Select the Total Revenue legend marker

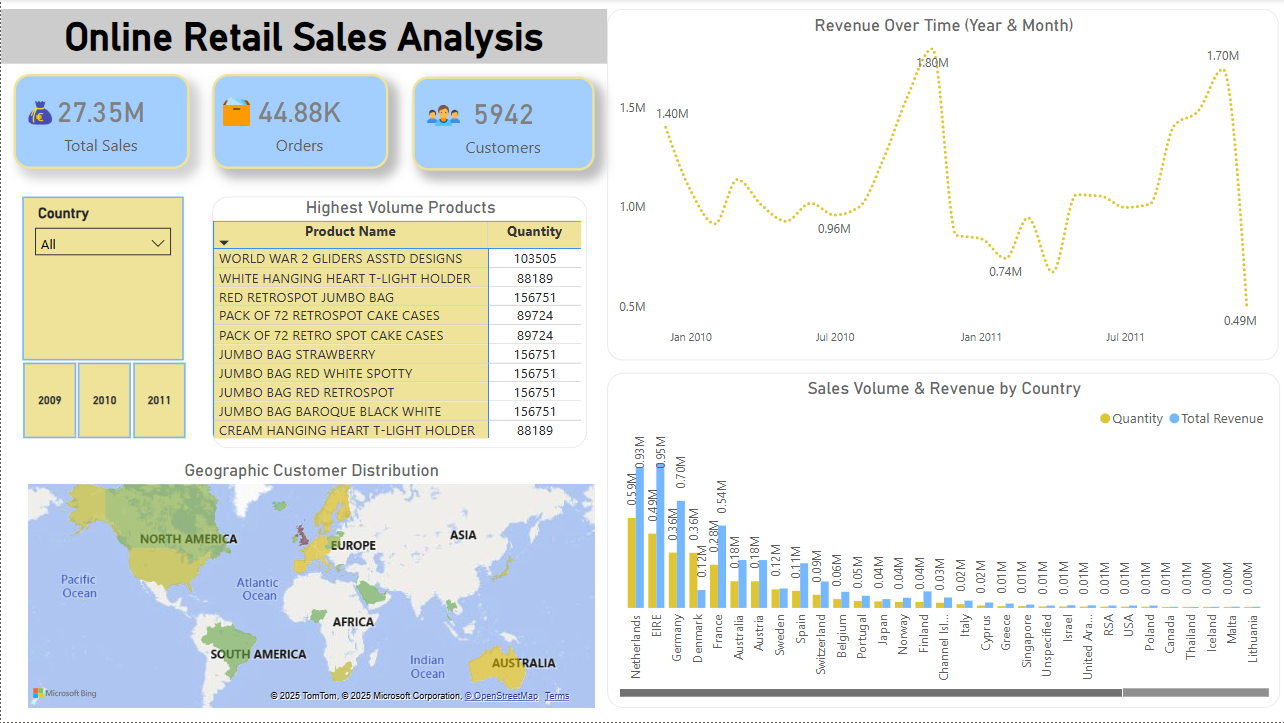[x=1177, y=418]
